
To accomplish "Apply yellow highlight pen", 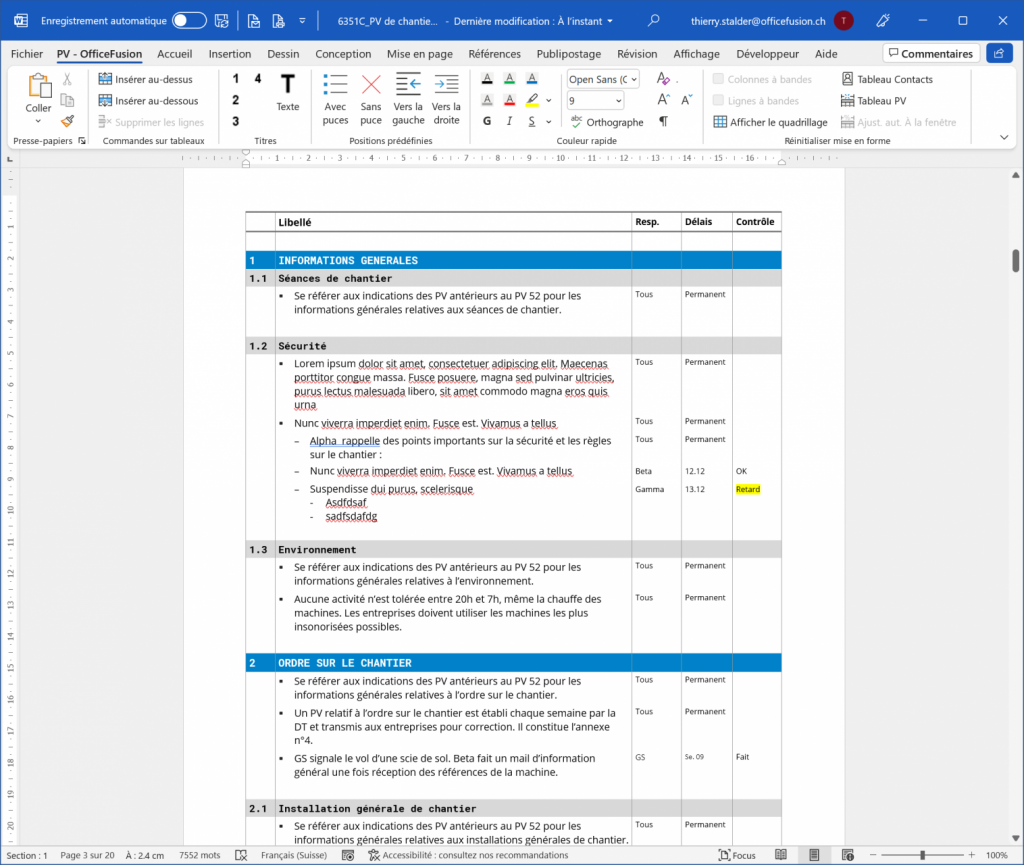I will click(532, 101).
